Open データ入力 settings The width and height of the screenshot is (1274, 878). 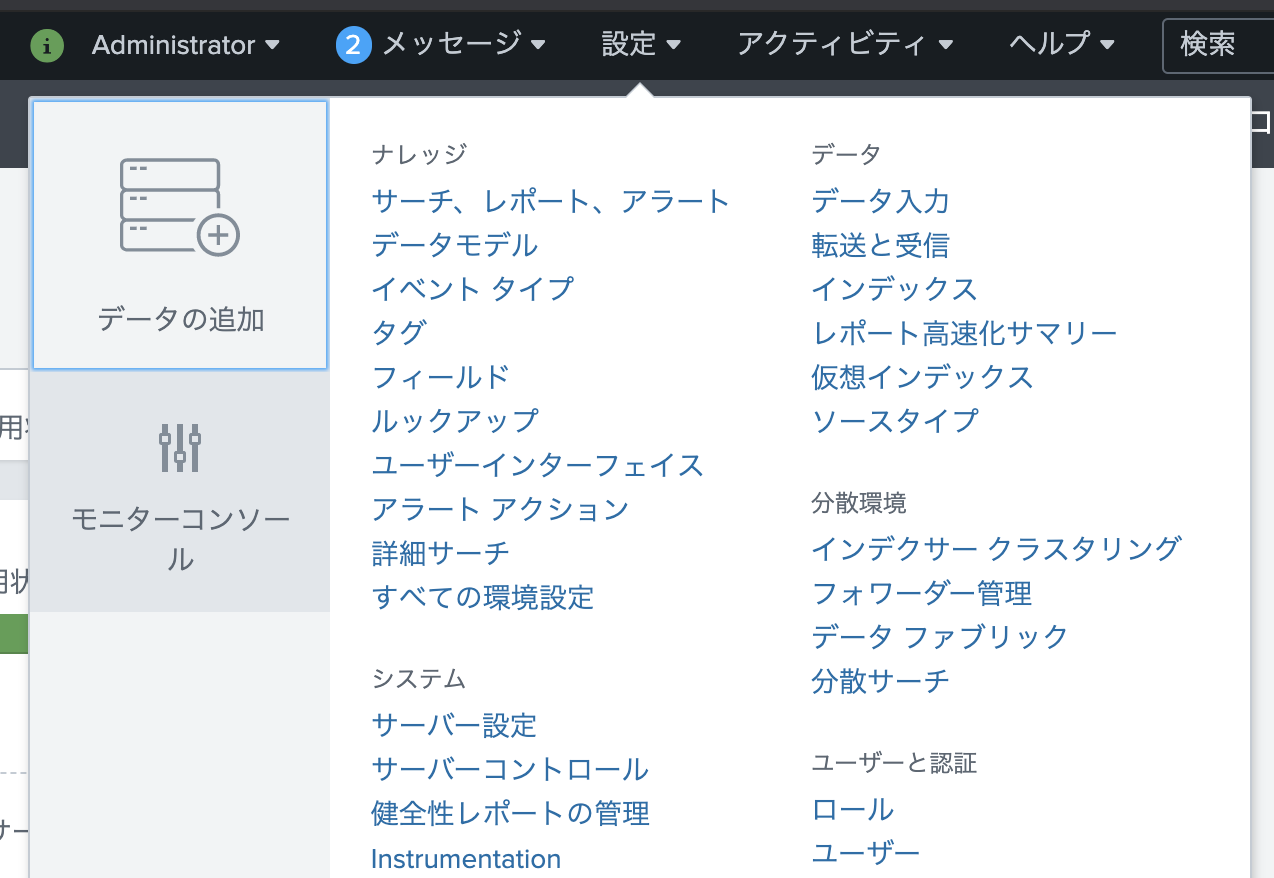pos(881,201)
